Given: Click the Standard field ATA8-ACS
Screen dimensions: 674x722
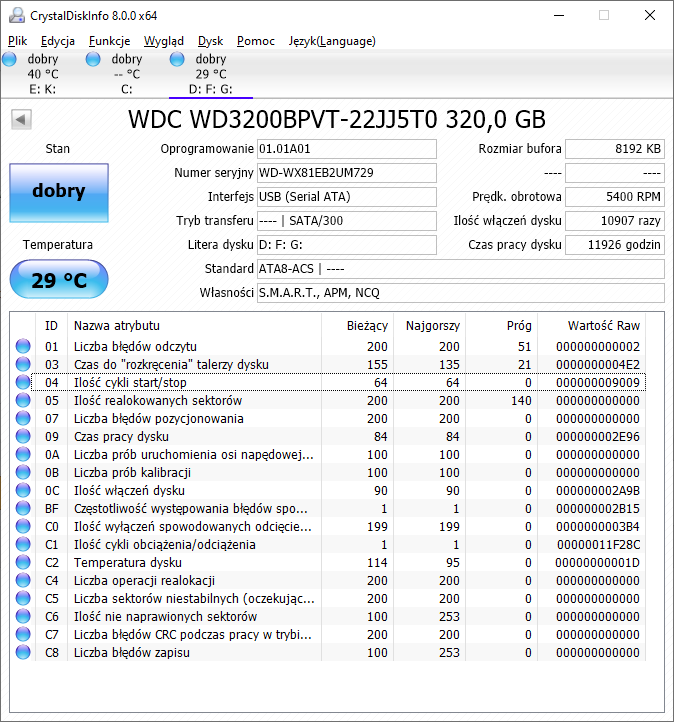Looking at the screenshot, I should (461, 268).
